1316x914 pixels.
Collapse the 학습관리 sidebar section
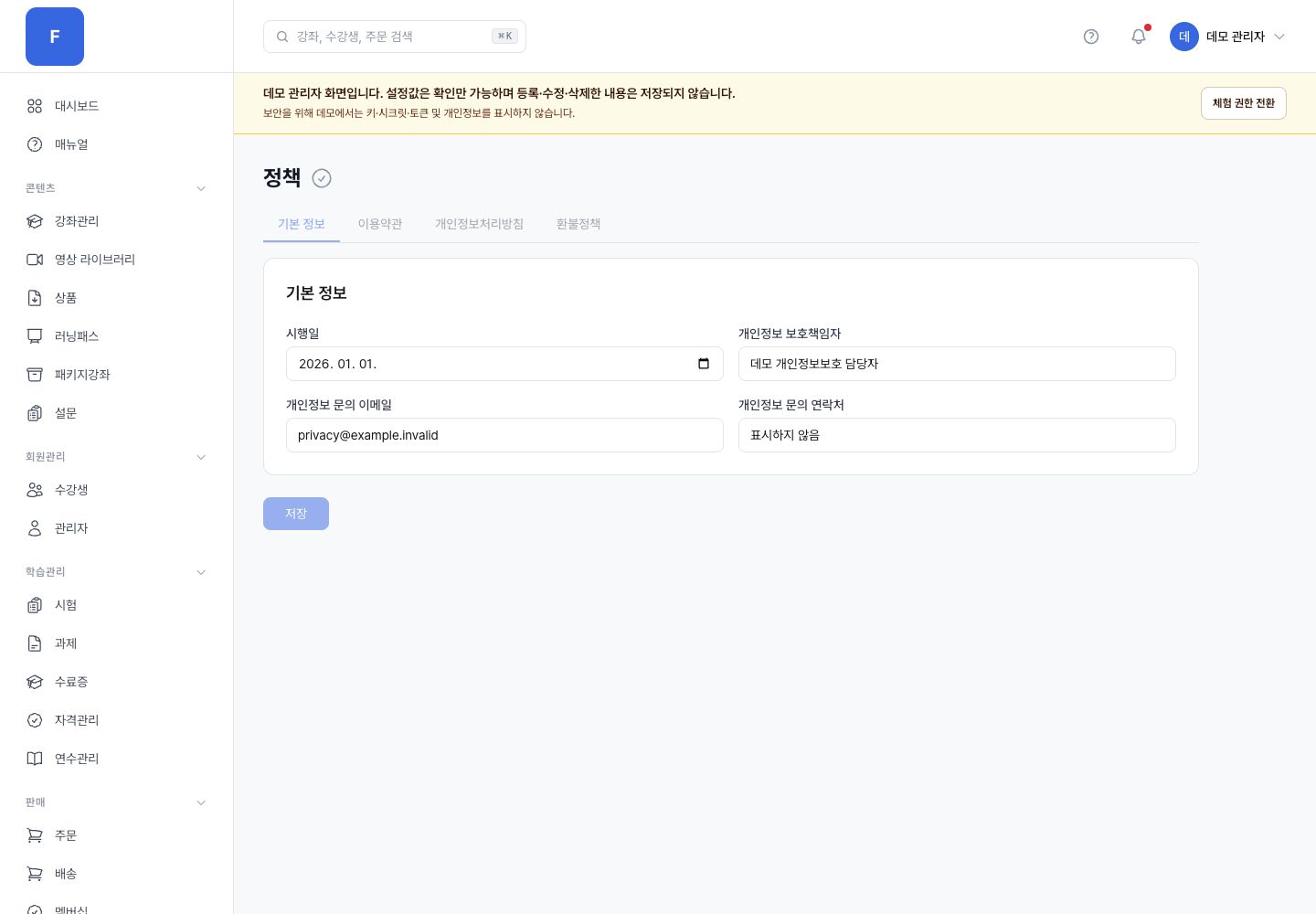point(201,572)
